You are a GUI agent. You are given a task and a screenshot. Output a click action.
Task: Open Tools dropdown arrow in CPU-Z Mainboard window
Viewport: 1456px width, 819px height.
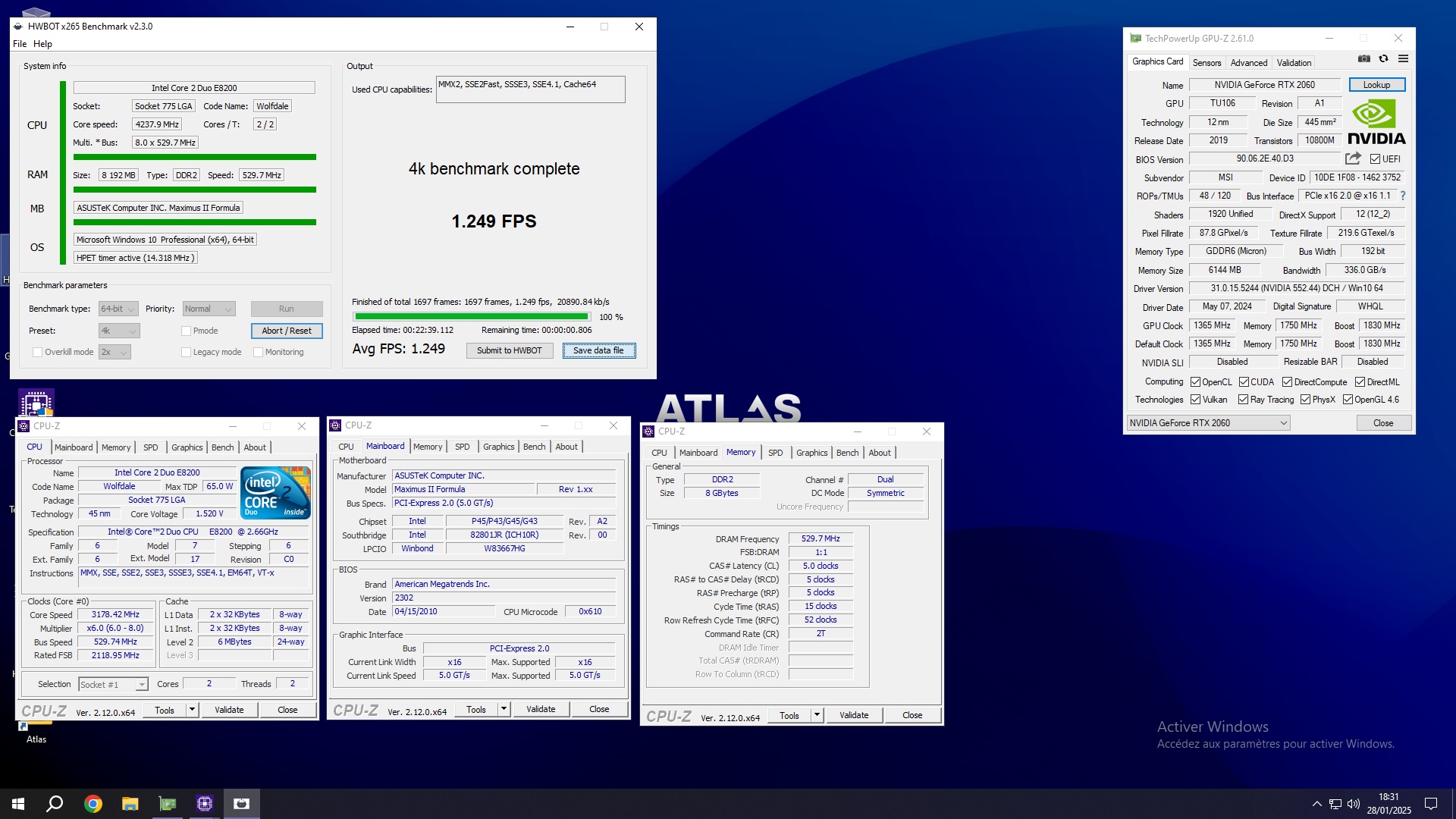coord(504,709)
